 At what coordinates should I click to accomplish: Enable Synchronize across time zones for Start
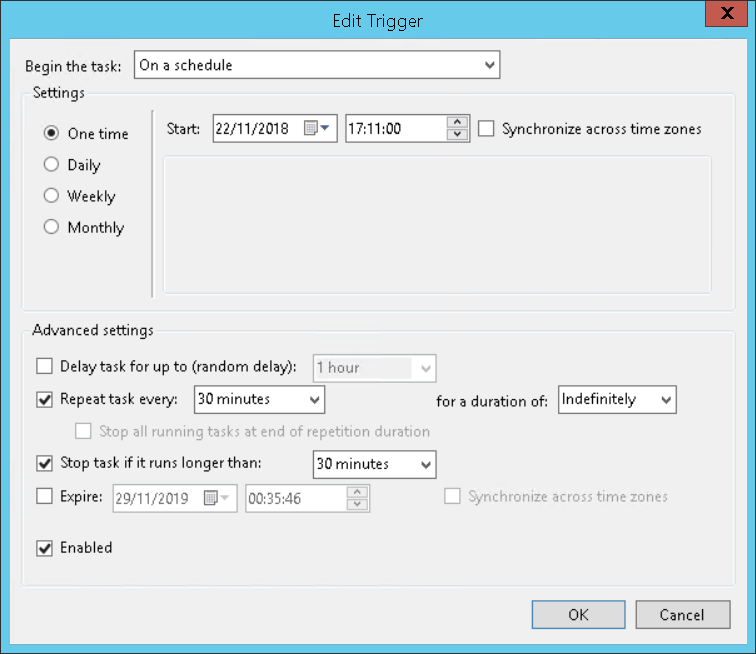(x=487, y=129)
